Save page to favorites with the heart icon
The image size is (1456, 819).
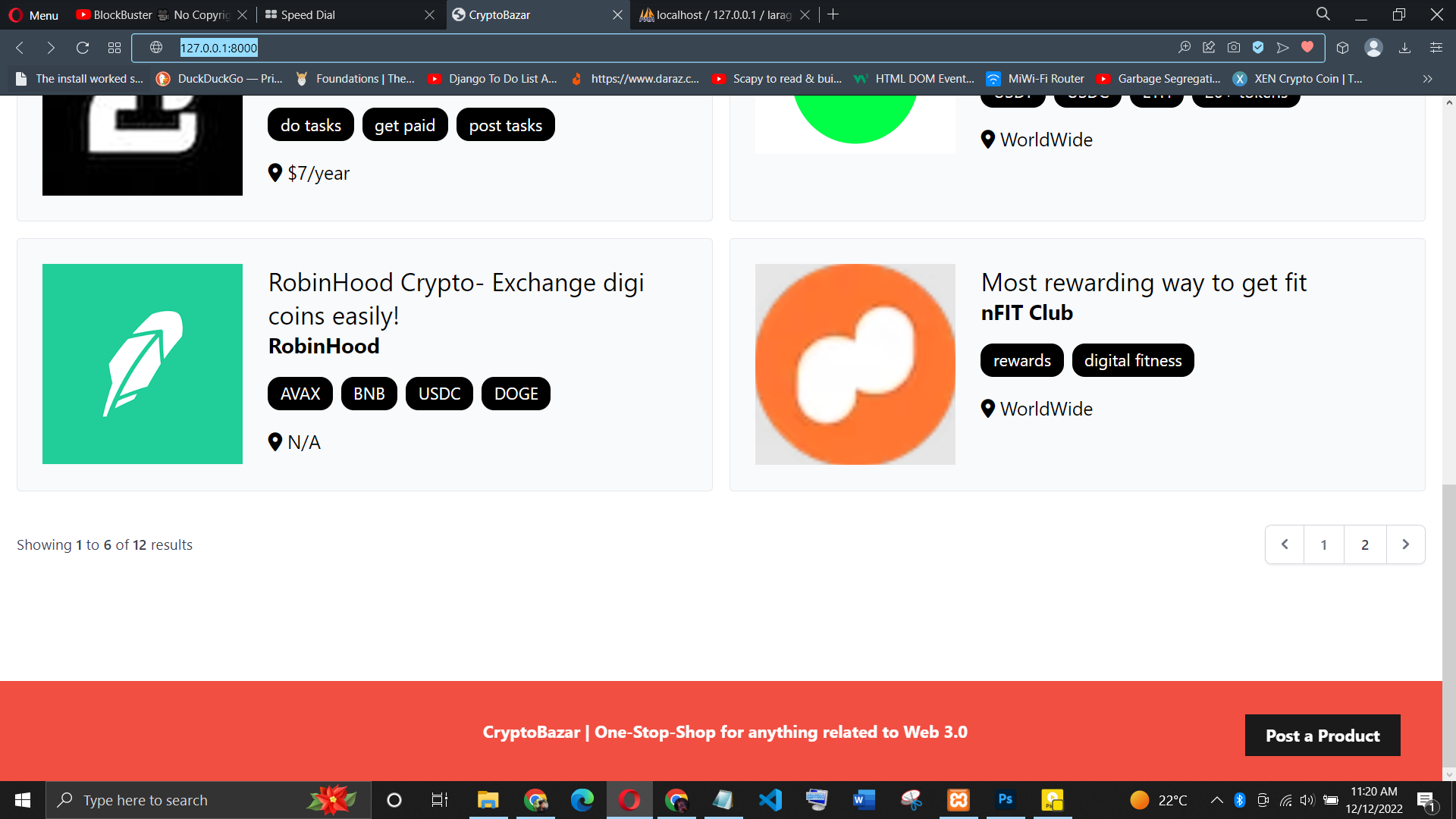click(x=1307, y=47)
